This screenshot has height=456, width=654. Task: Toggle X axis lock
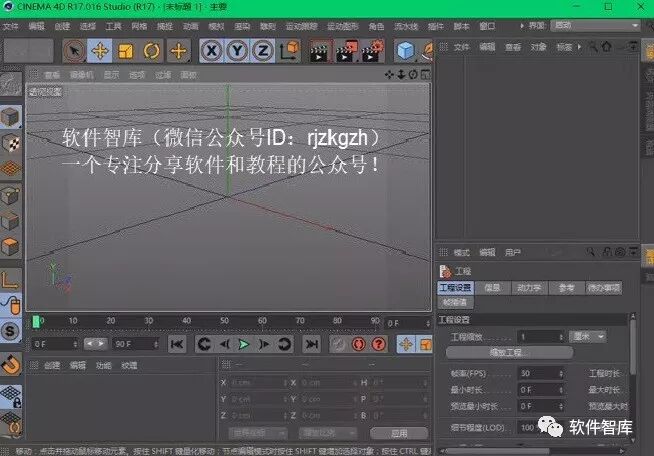coord(212,51)
